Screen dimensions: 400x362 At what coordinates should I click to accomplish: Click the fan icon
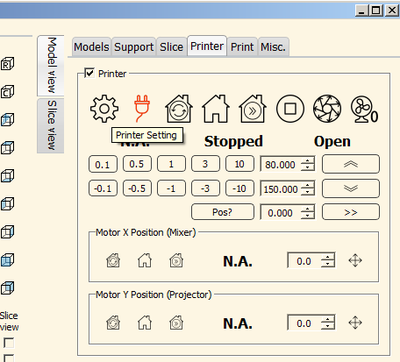(364, 109)
